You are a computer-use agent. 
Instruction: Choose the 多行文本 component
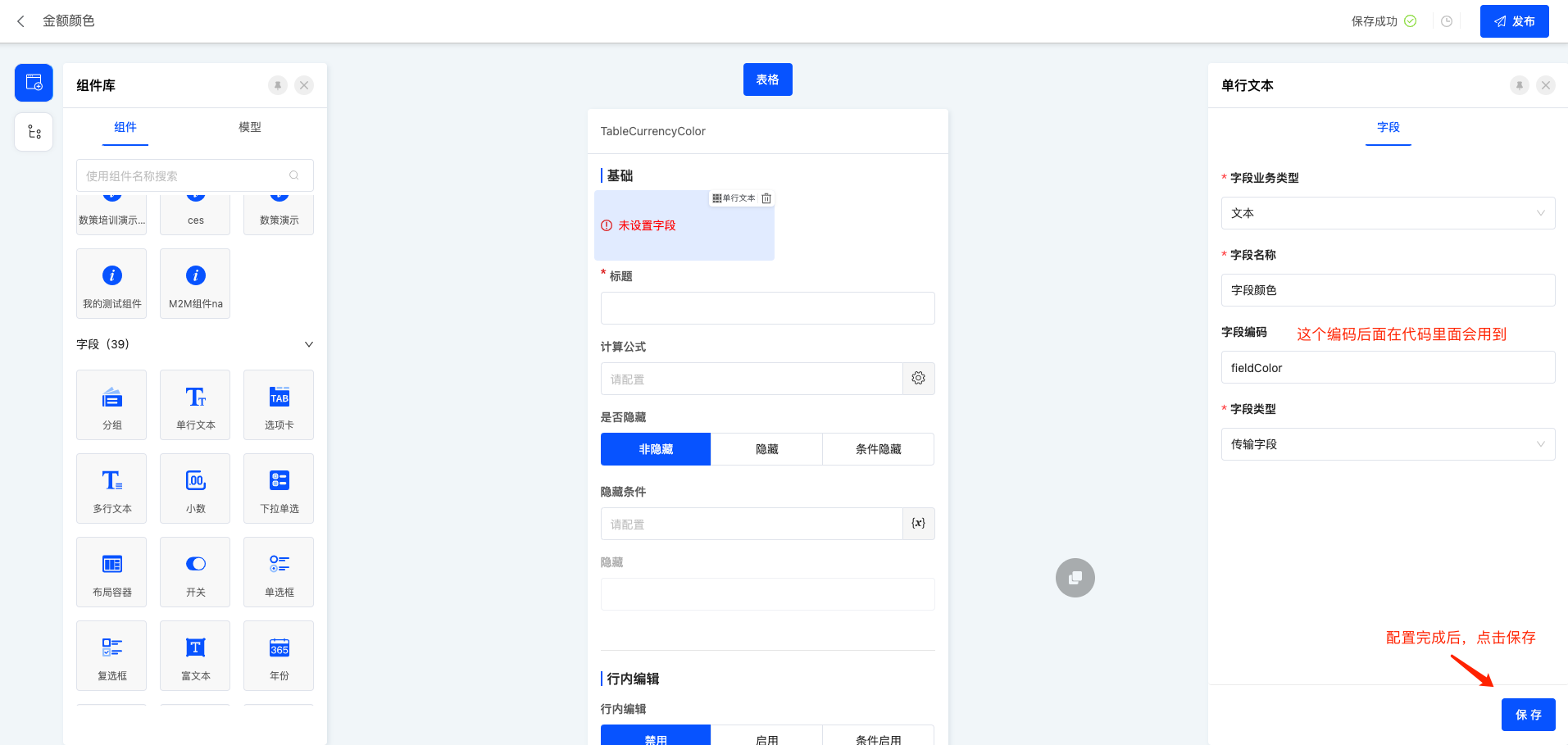[111, 488]
